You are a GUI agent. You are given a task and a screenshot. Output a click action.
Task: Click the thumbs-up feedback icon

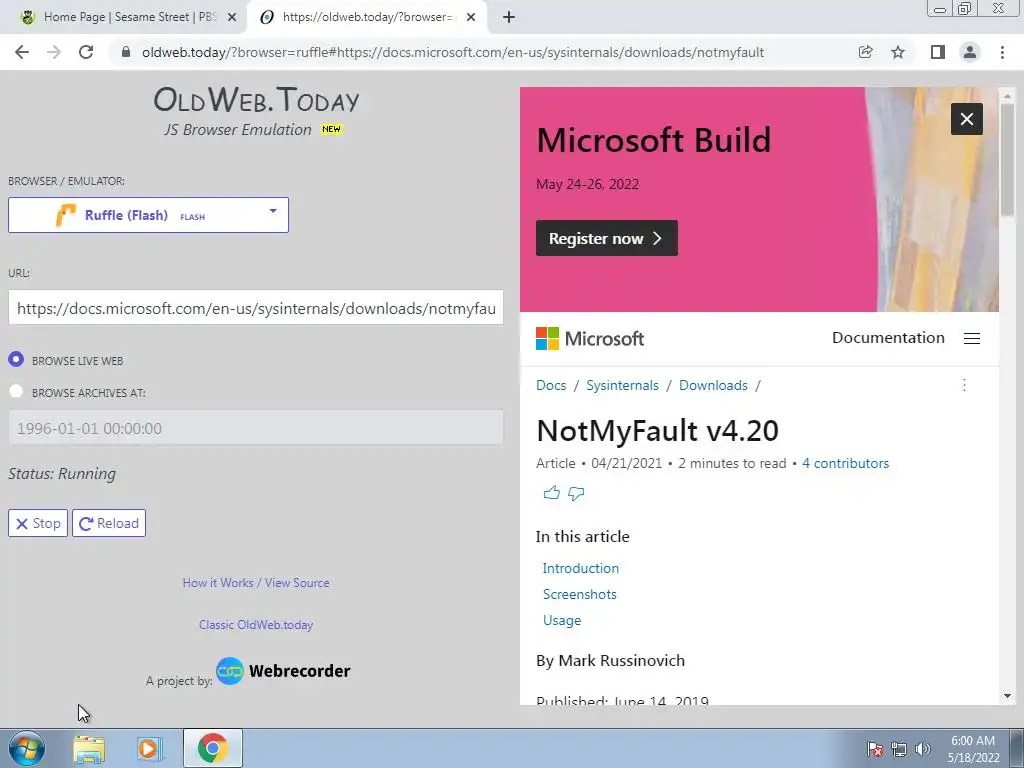[x=552, y=493]
